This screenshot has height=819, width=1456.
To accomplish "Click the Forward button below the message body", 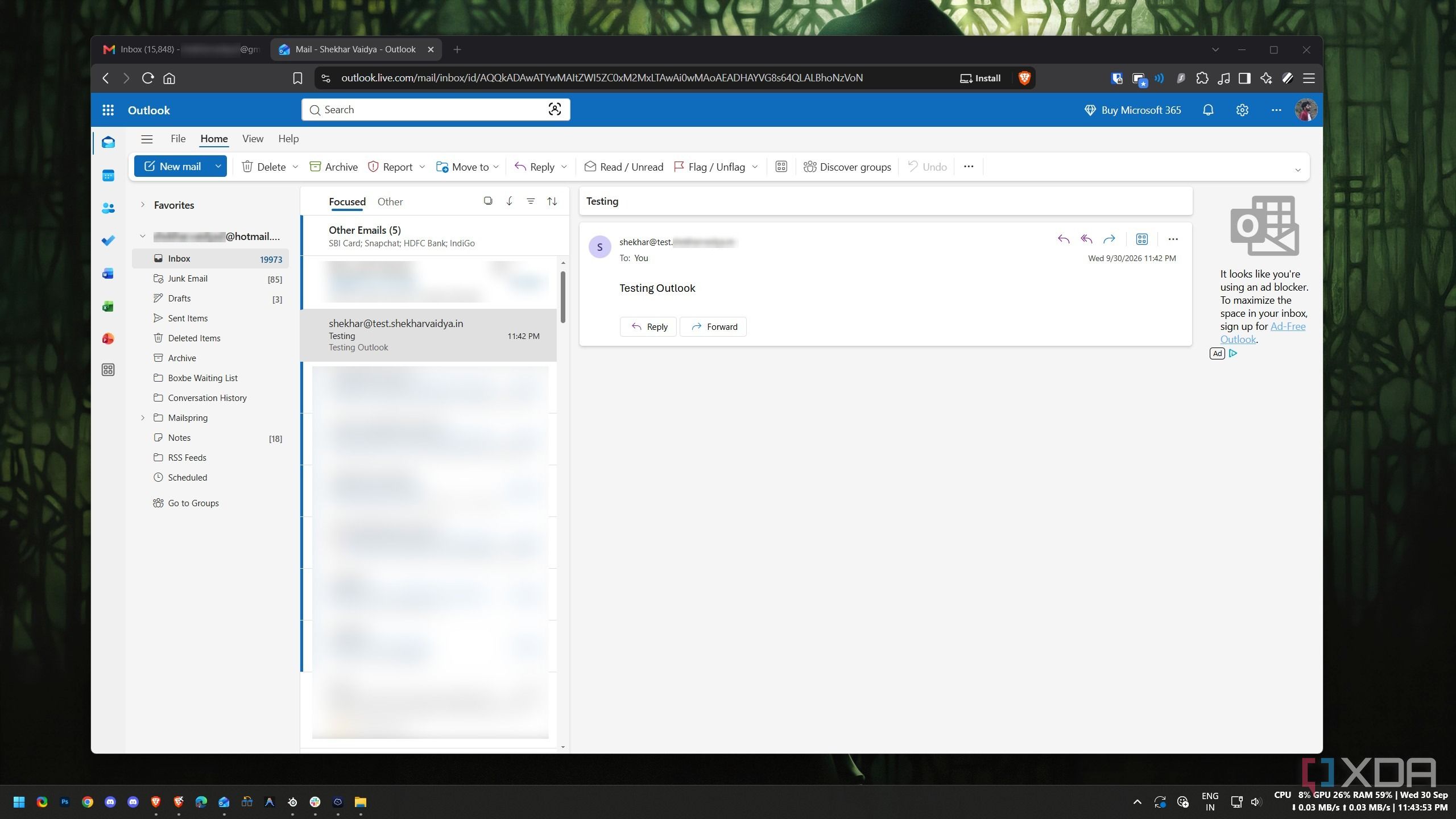I will point(713,326).
